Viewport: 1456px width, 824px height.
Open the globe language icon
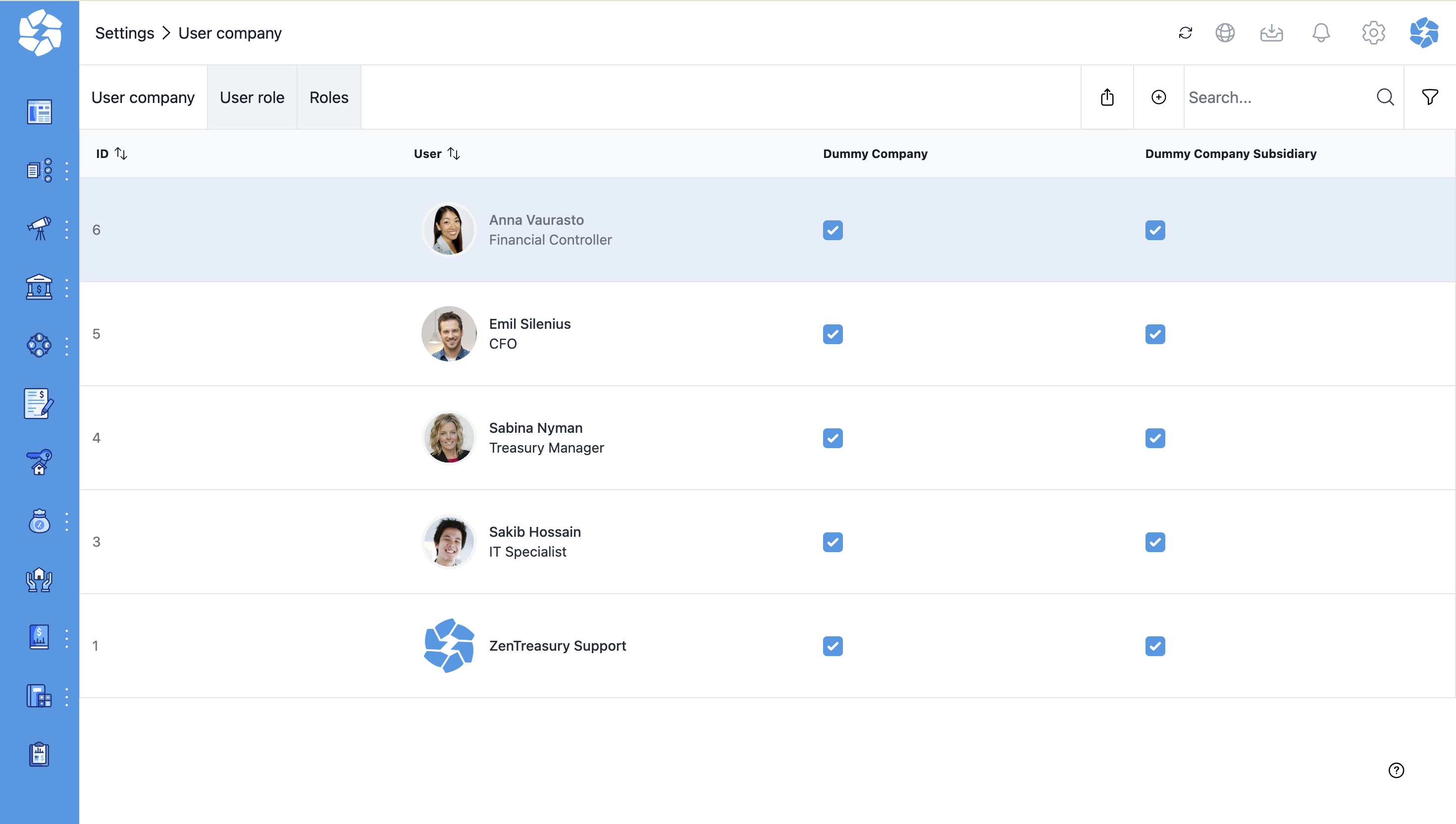pos(1225,33)
